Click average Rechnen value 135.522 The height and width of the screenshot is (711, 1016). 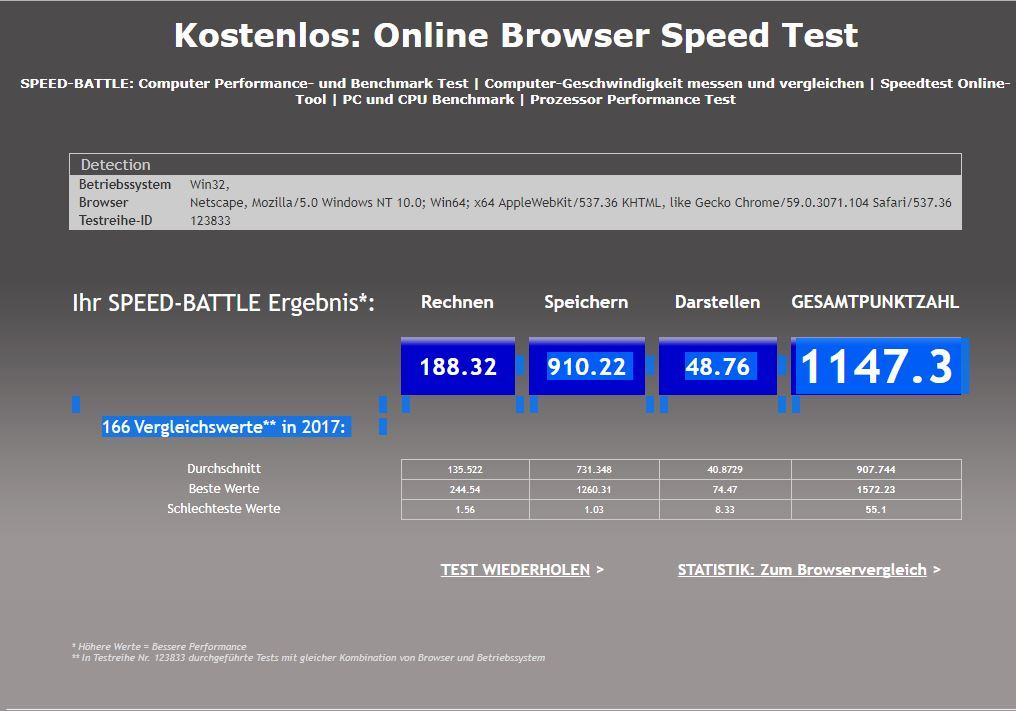pos(465,469)
